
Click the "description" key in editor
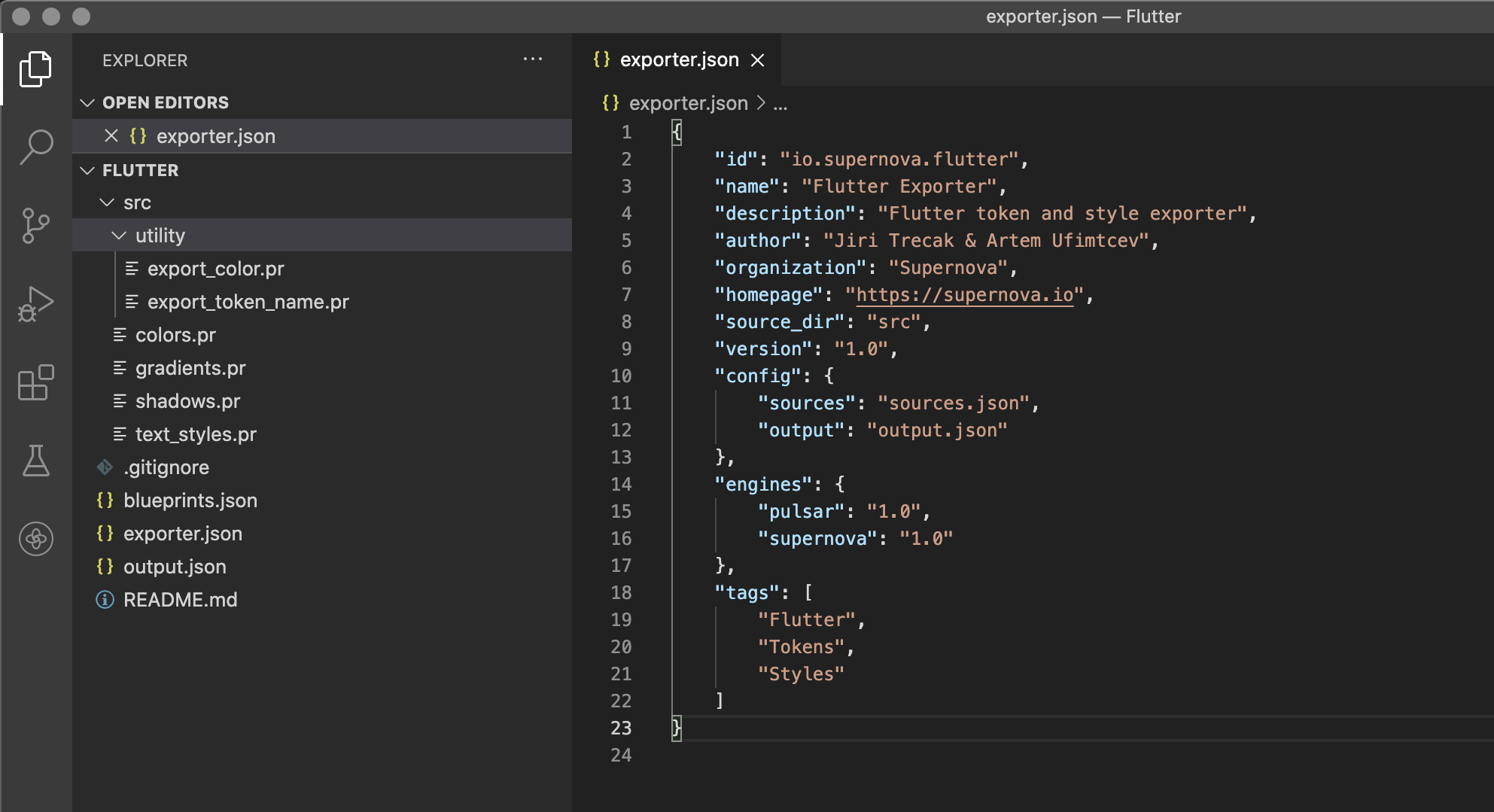point(785,213)
